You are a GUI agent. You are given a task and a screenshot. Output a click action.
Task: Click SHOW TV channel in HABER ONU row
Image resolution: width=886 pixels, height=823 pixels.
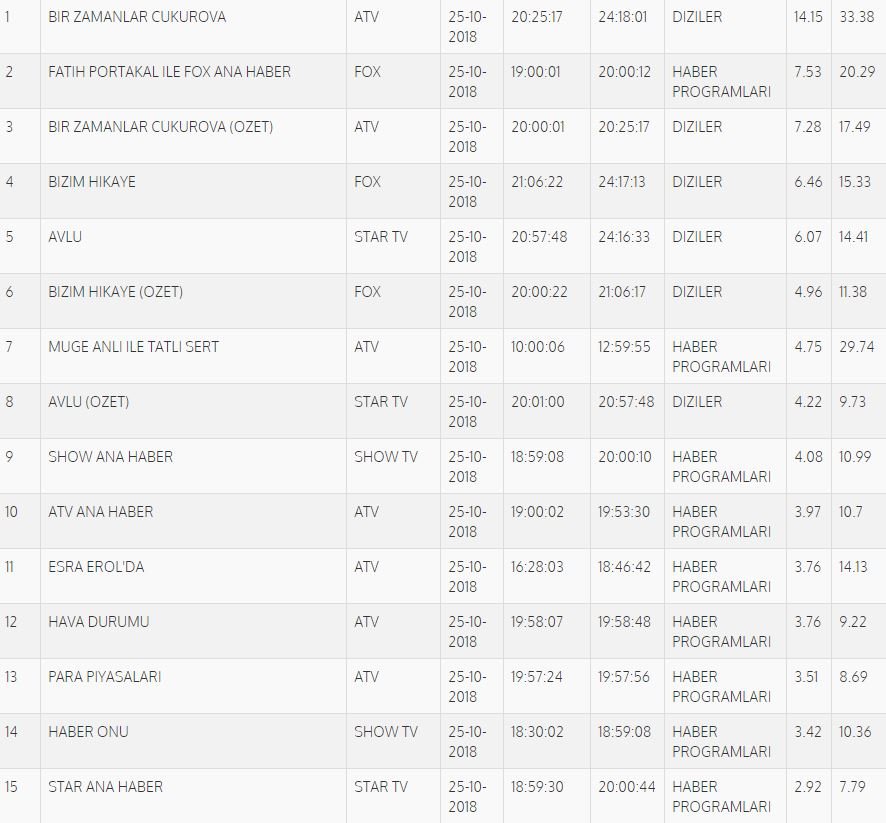[385, 732]
